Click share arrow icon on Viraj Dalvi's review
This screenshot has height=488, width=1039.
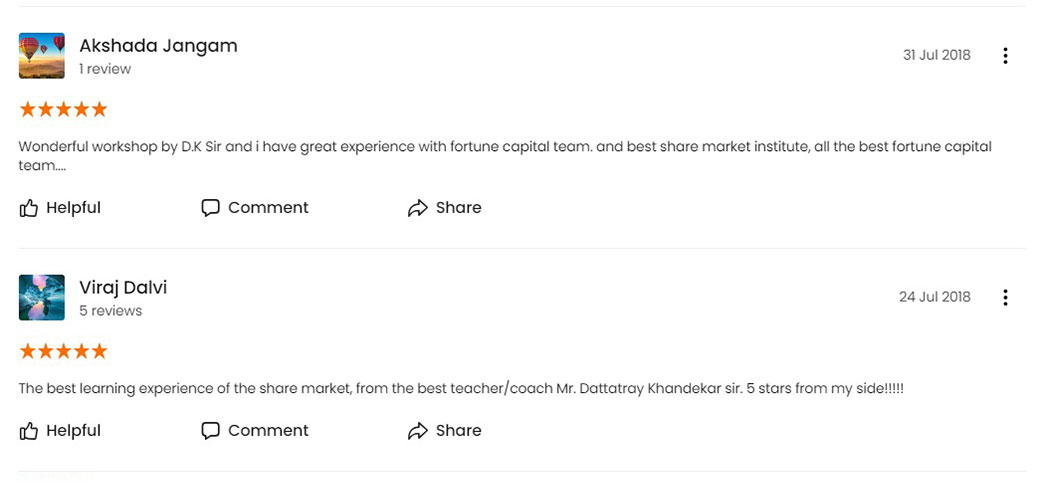[417, 431]
